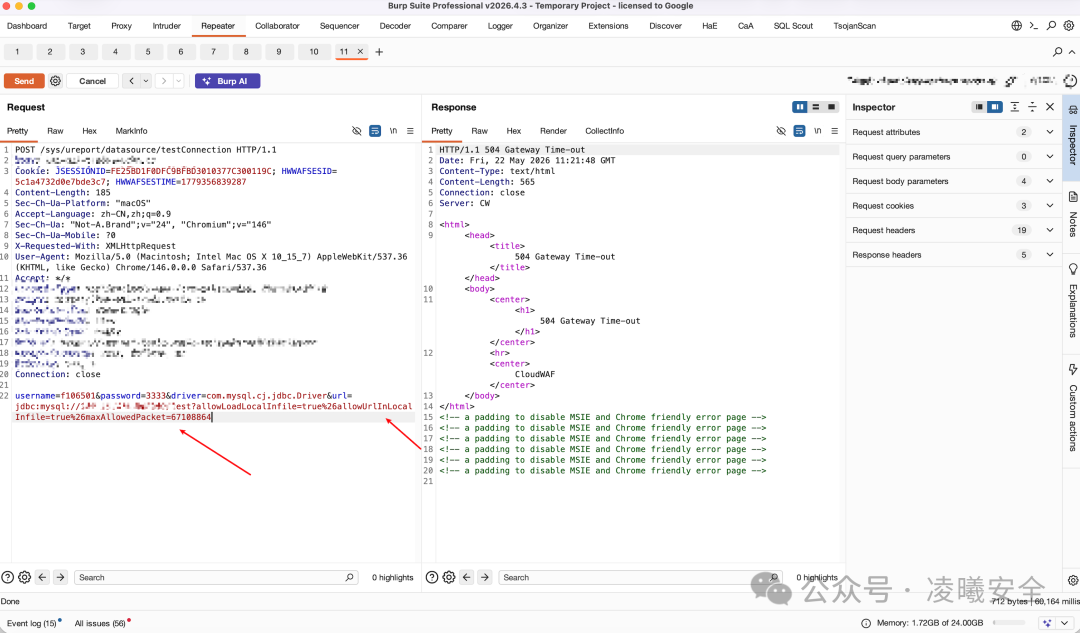Select the side-by-side request/response layout
The height and width of the screenshot is (633, 1080).
click(800, 107)
